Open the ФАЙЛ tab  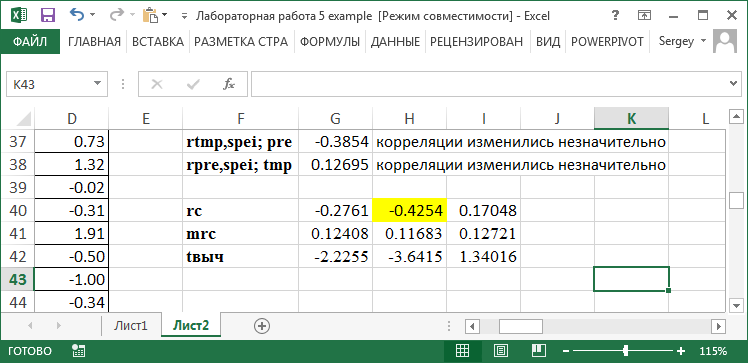[30, 41]
